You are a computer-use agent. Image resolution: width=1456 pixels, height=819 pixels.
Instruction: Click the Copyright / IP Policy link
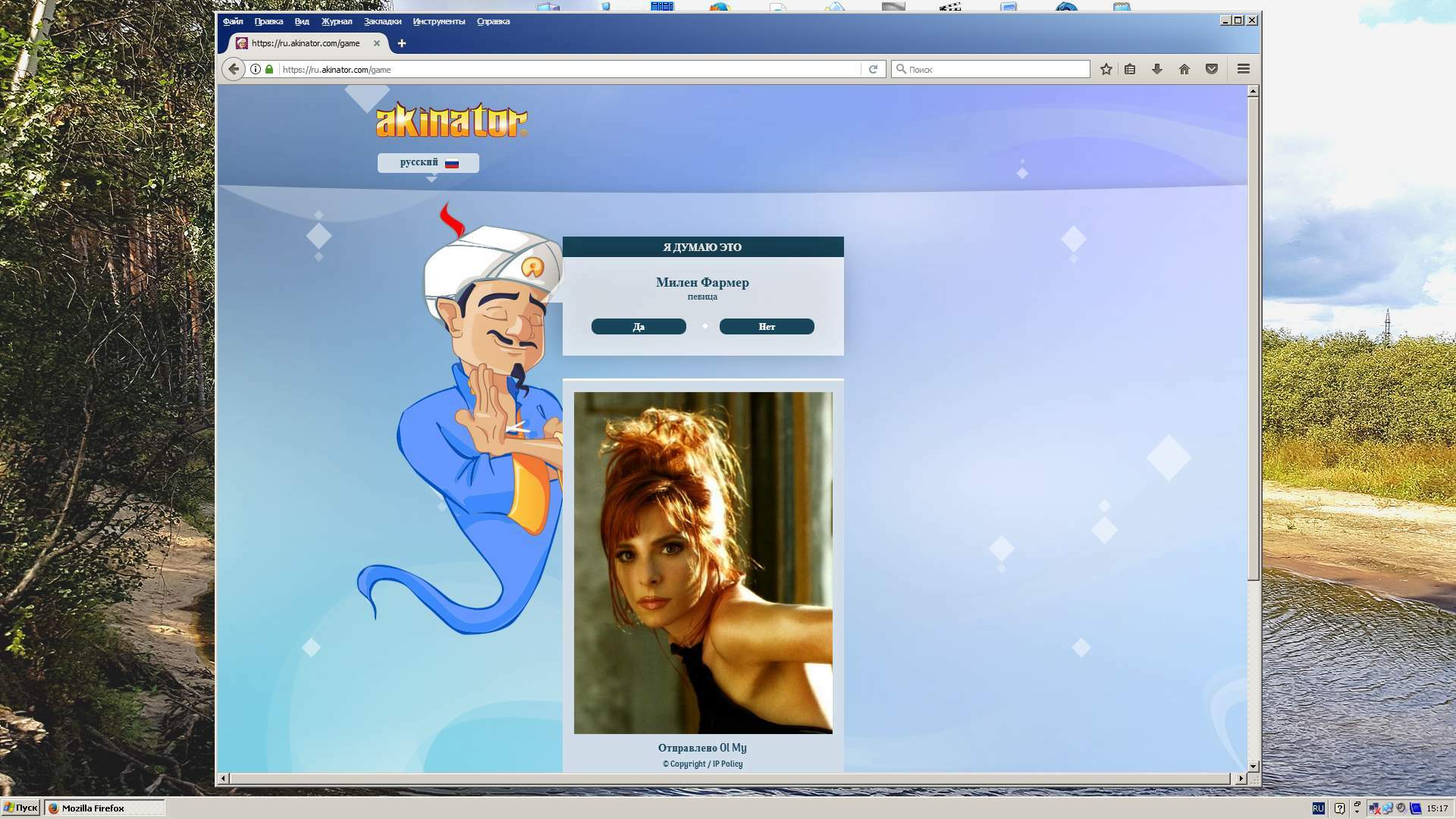coord(702,764)
